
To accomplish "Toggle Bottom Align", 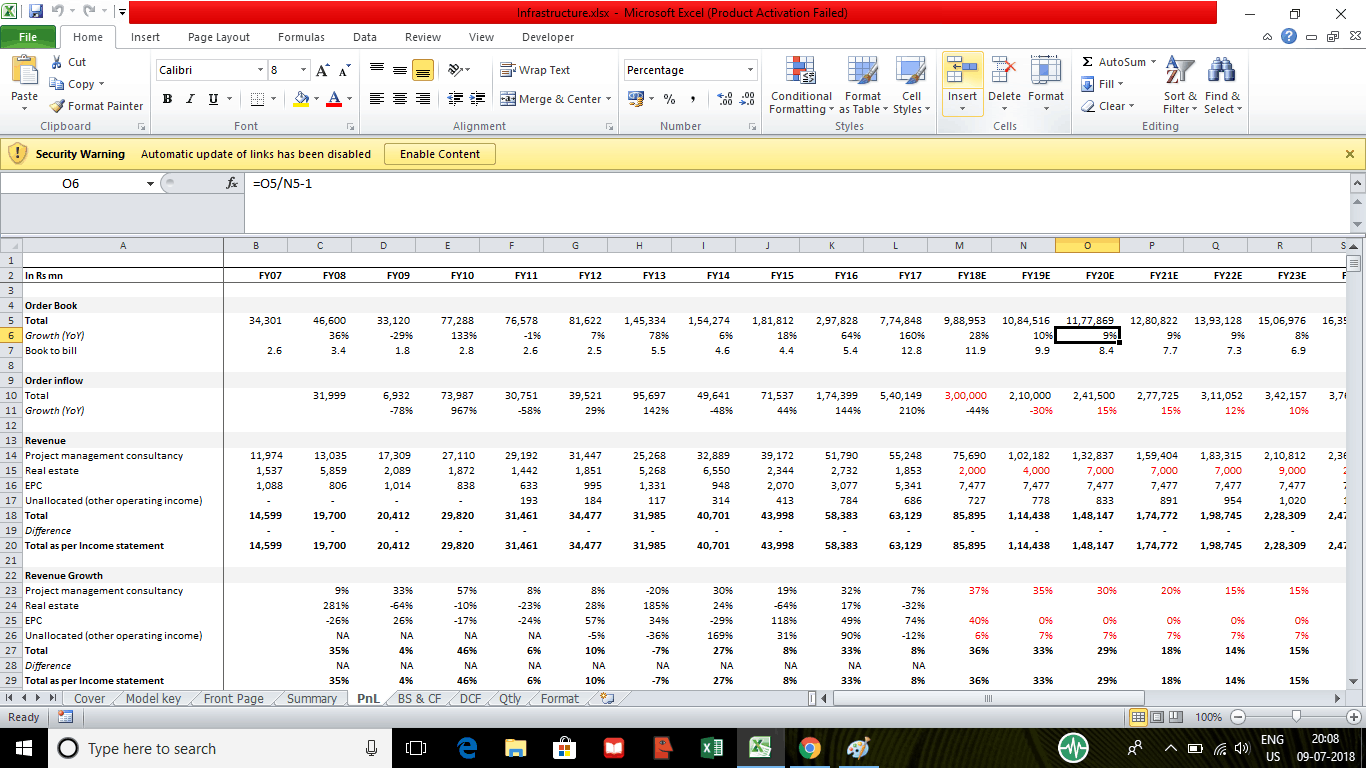I will pos(422,70).
